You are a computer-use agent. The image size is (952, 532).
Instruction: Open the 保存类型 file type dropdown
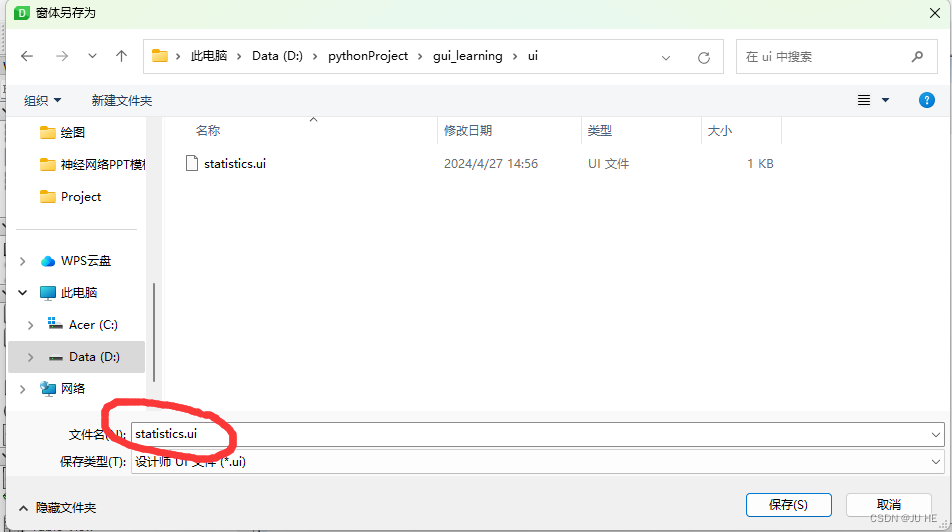pos(537,462)
